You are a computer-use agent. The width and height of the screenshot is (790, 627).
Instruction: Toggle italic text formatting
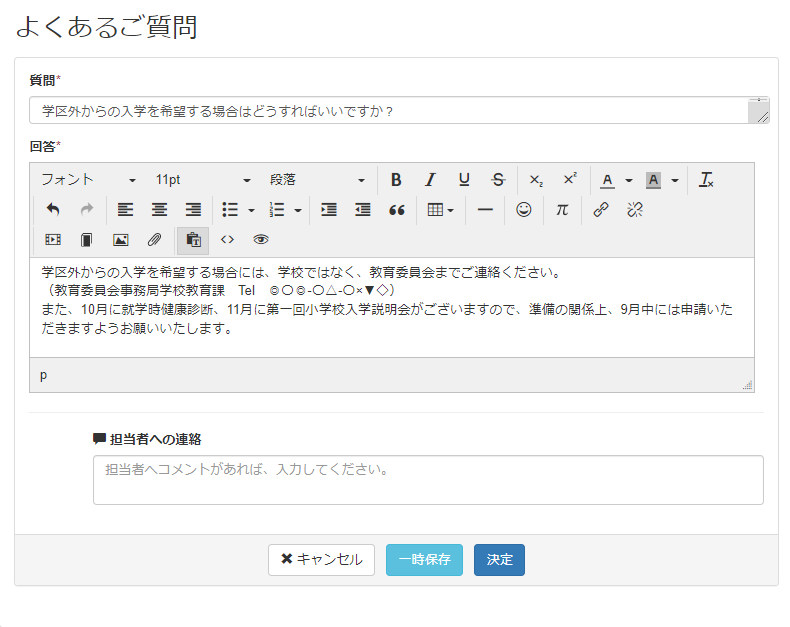pos(430,180)
